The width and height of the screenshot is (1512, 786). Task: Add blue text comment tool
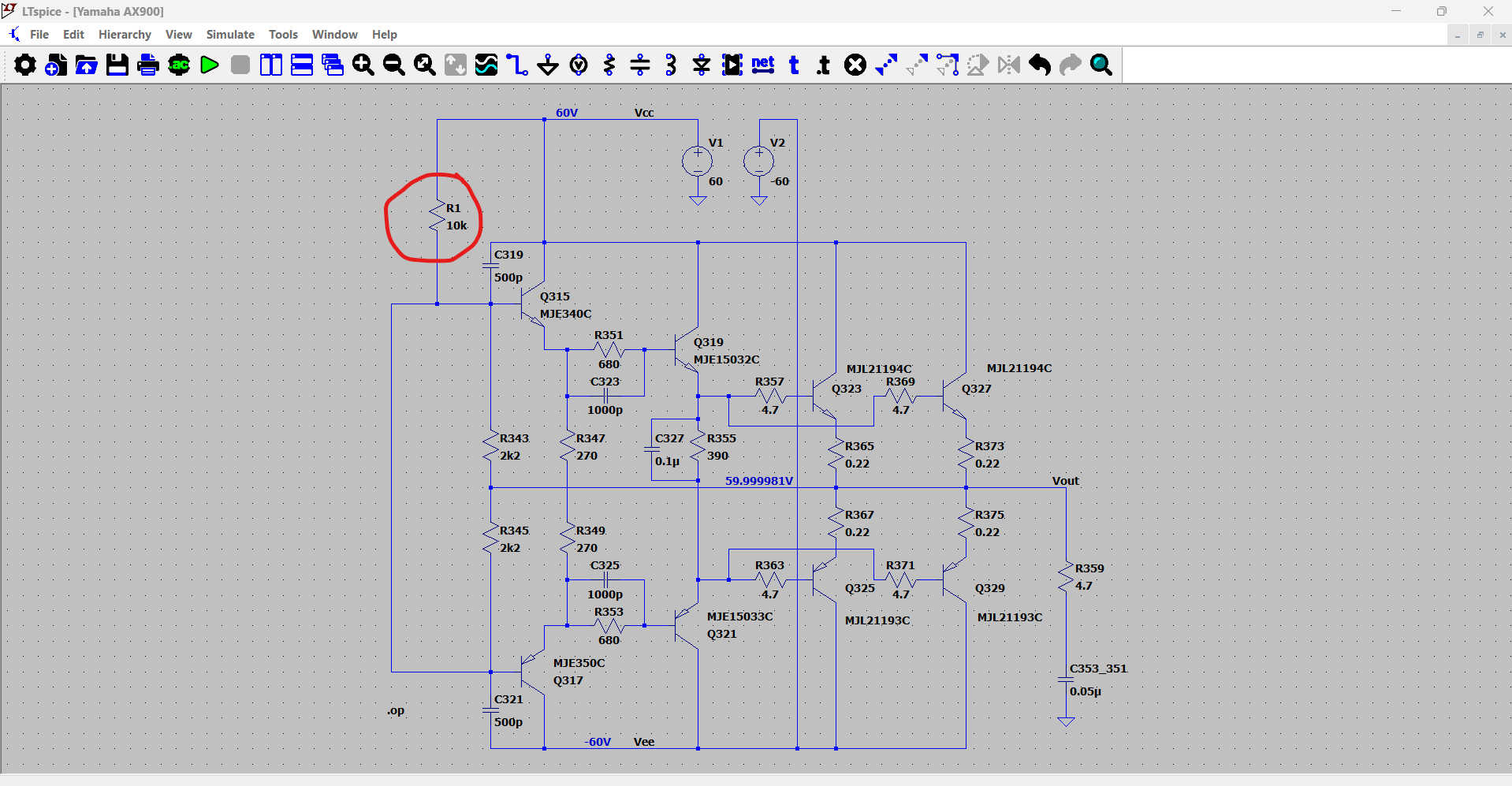(794, 65)
